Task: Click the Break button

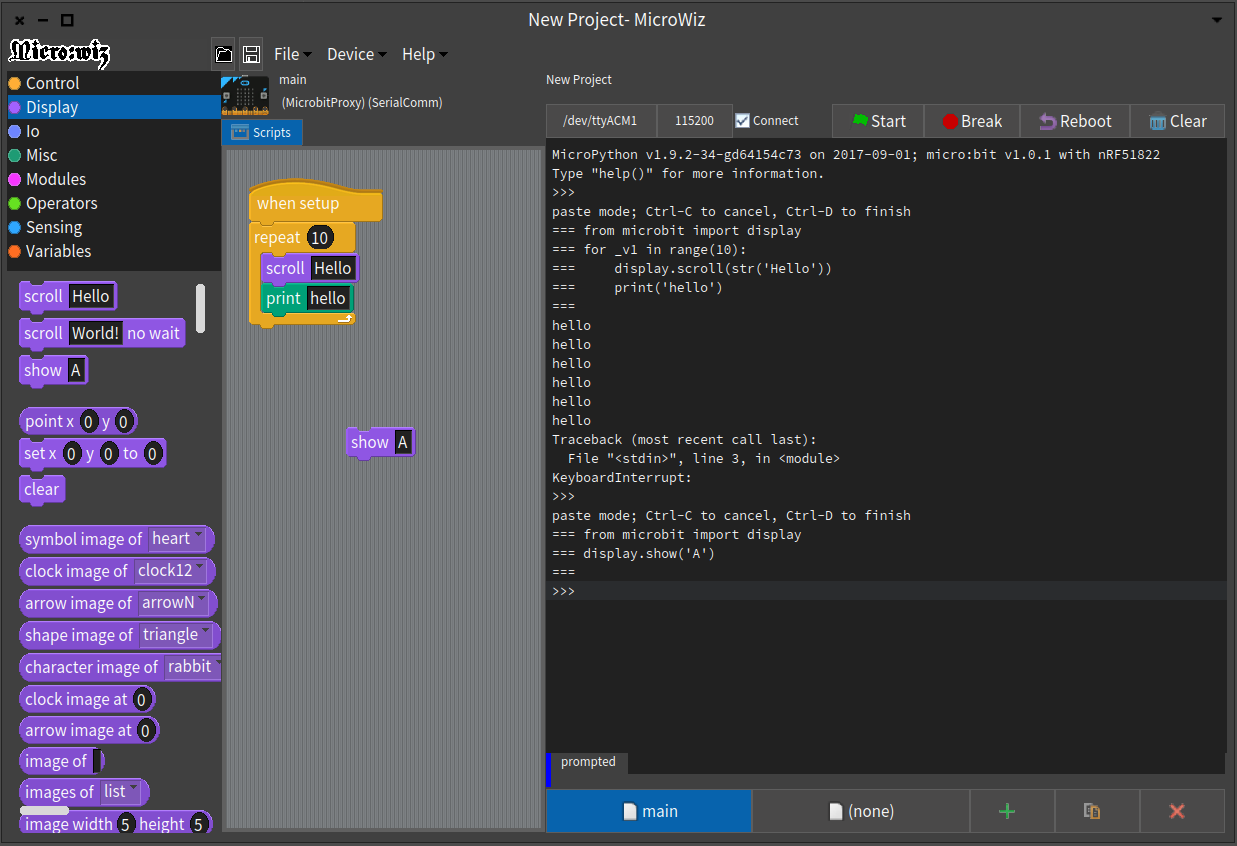Action: click(972, 121)
